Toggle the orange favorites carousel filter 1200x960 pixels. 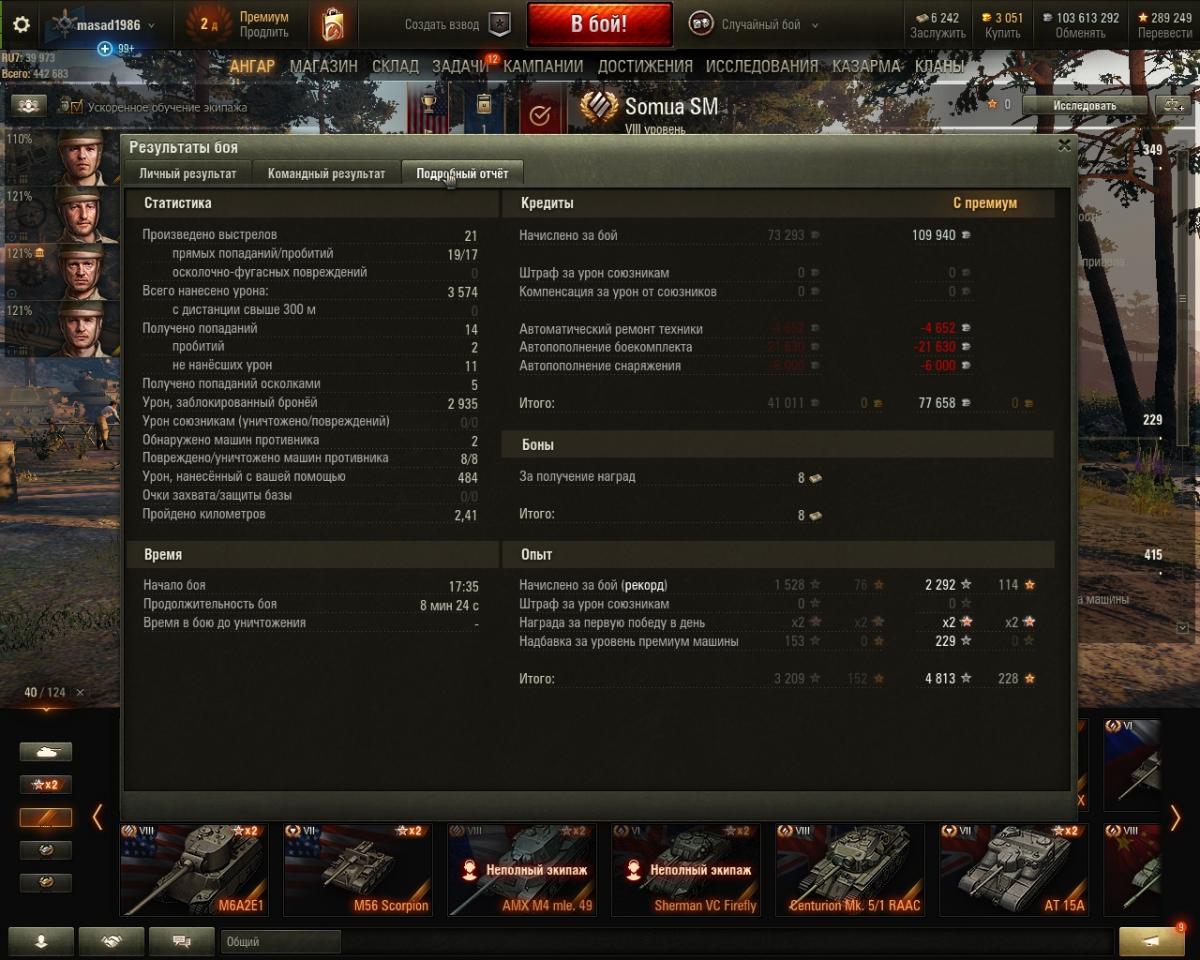(46, 818)
